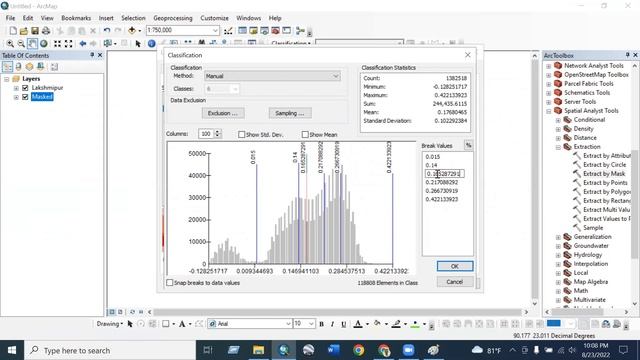This screenshot has height=360, width=640.
Task: Open line color picker on Drawing toolbar
Action: (405, 324)
